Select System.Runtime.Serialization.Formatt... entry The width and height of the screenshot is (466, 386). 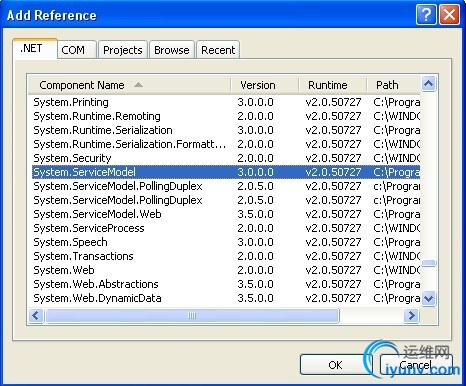point(226,144)
